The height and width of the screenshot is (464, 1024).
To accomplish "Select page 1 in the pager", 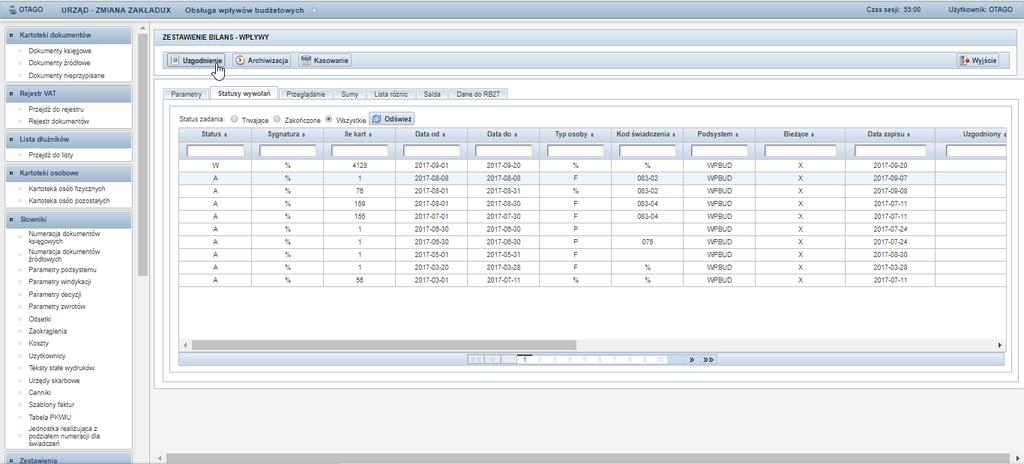I will pyautogui.click(x=524, y=359).
